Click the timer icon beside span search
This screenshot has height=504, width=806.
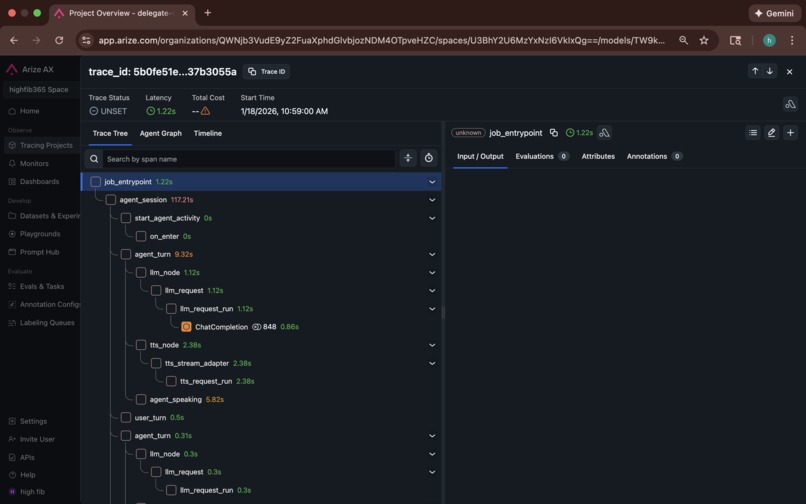[429, 158]
